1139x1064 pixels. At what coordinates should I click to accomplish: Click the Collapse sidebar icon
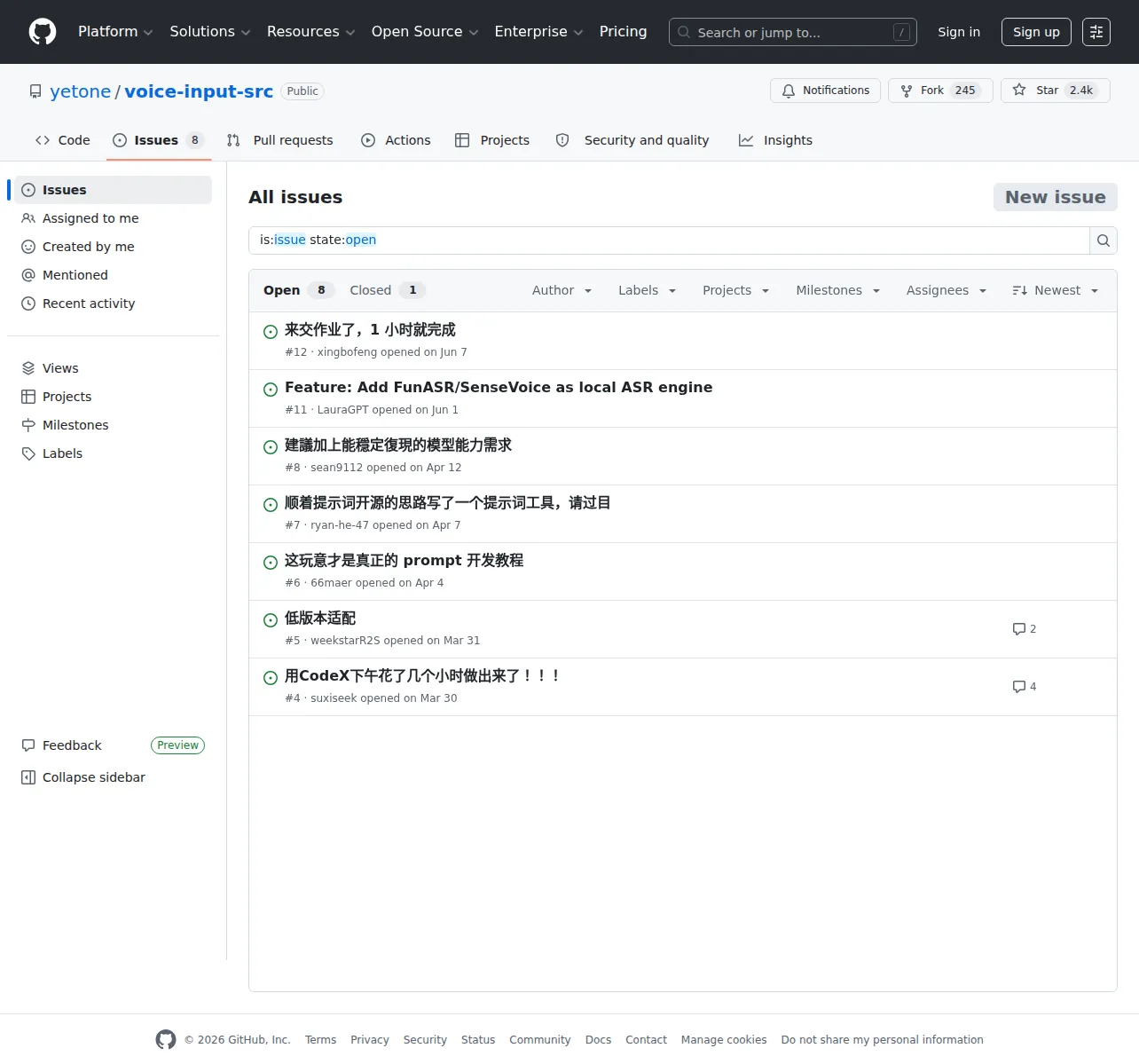click(28, 777)
